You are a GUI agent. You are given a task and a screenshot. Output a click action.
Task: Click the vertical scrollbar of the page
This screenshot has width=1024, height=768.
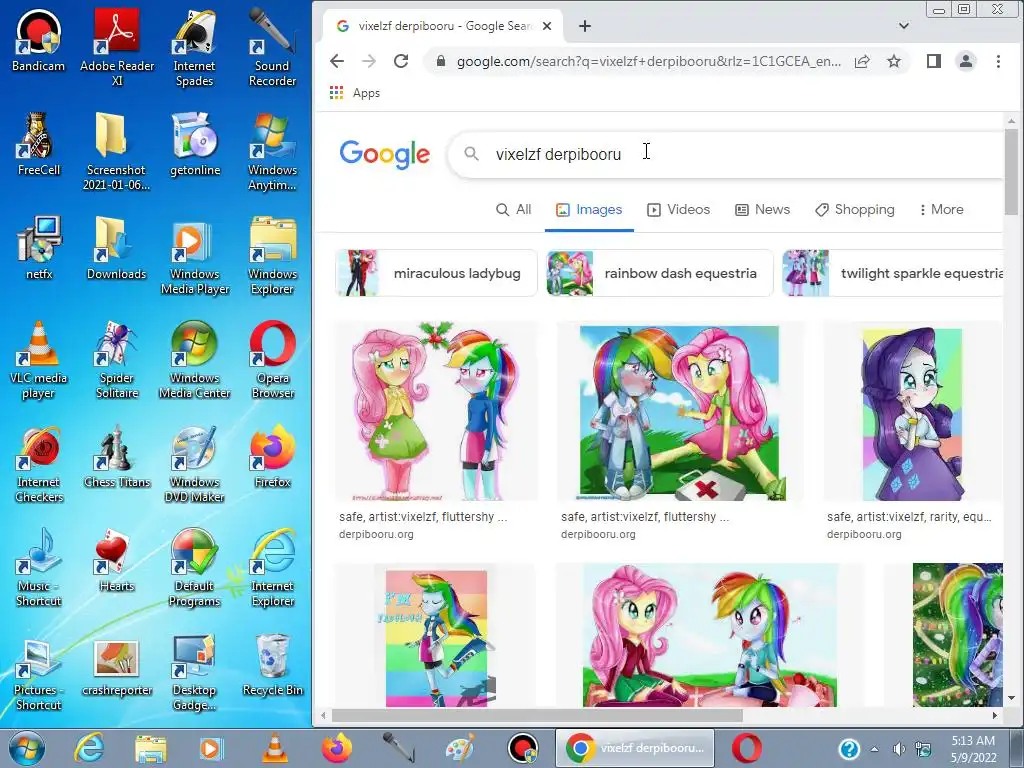point(1011,172)
